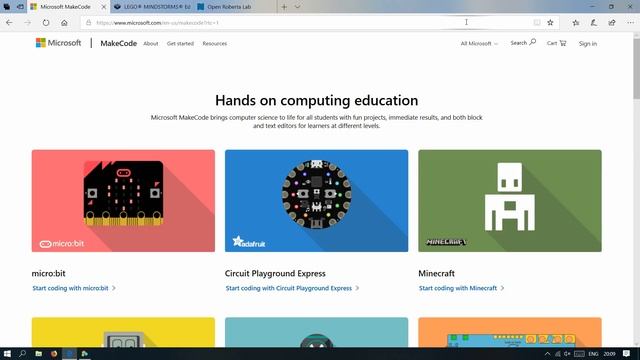
Task: Click the Minecraft heading text
Action: coord(436,273)
